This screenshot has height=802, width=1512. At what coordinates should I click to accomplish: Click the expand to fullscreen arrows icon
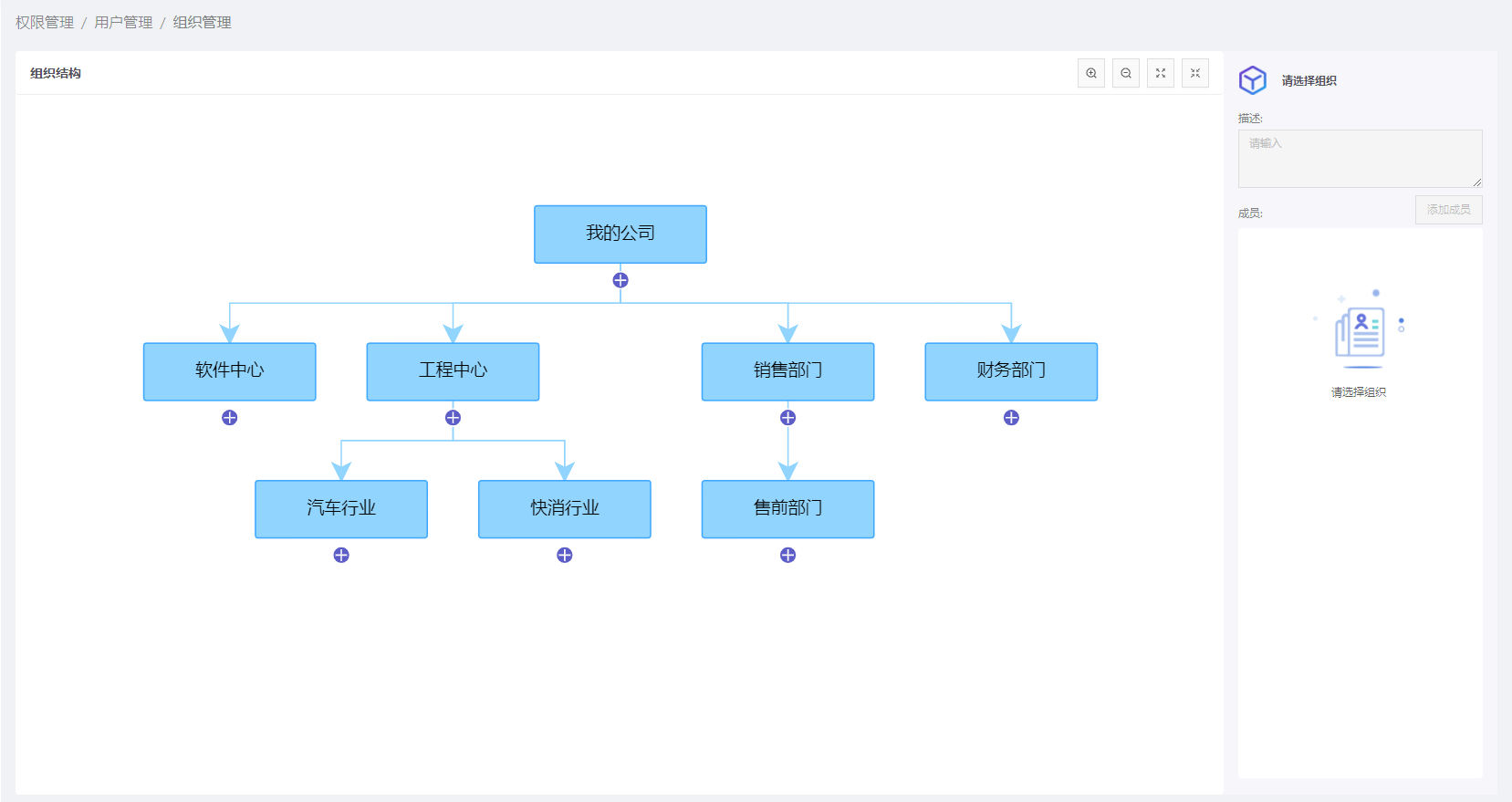click(1161, 73)
